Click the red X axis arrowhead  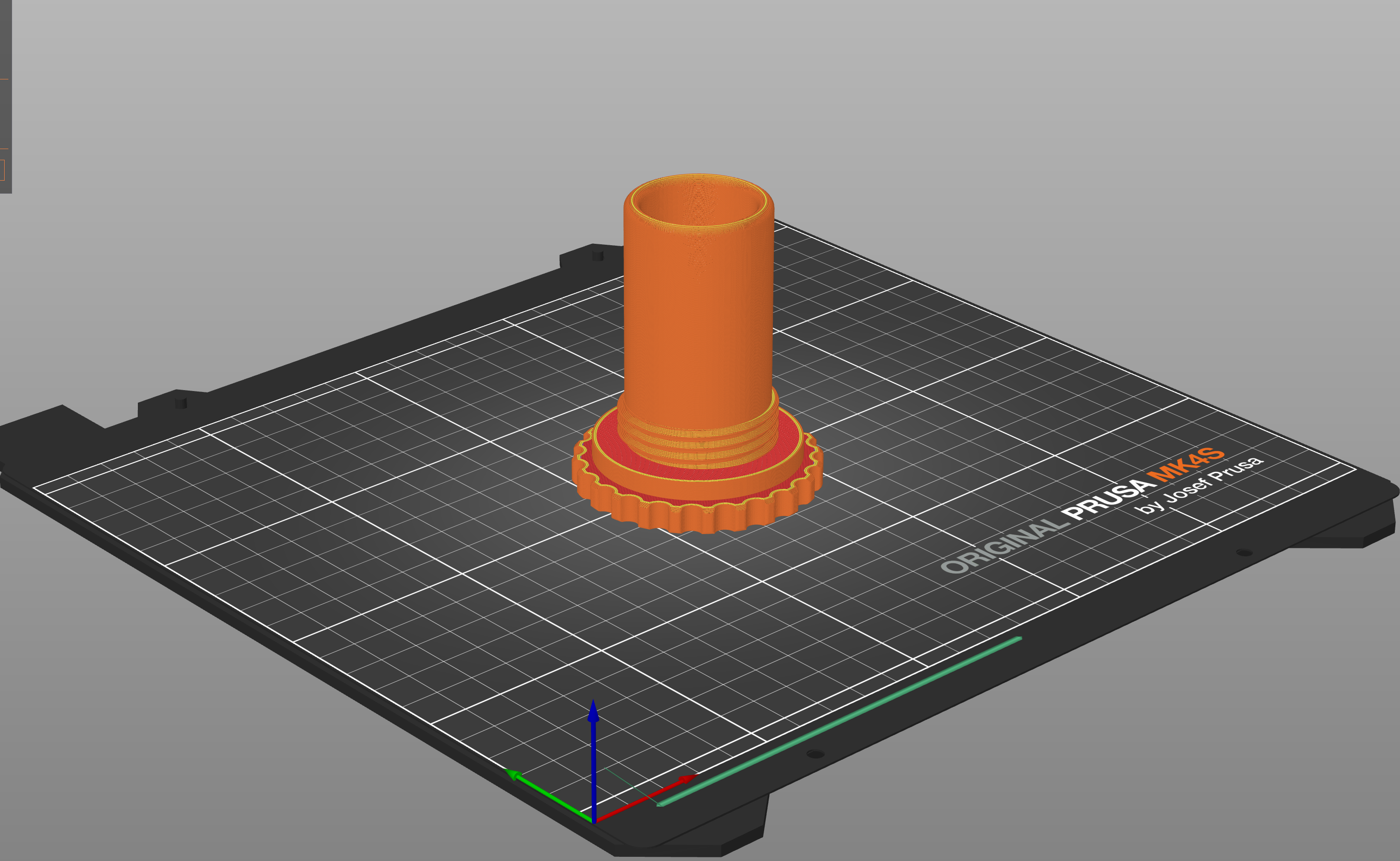click(x=687, y=778)
